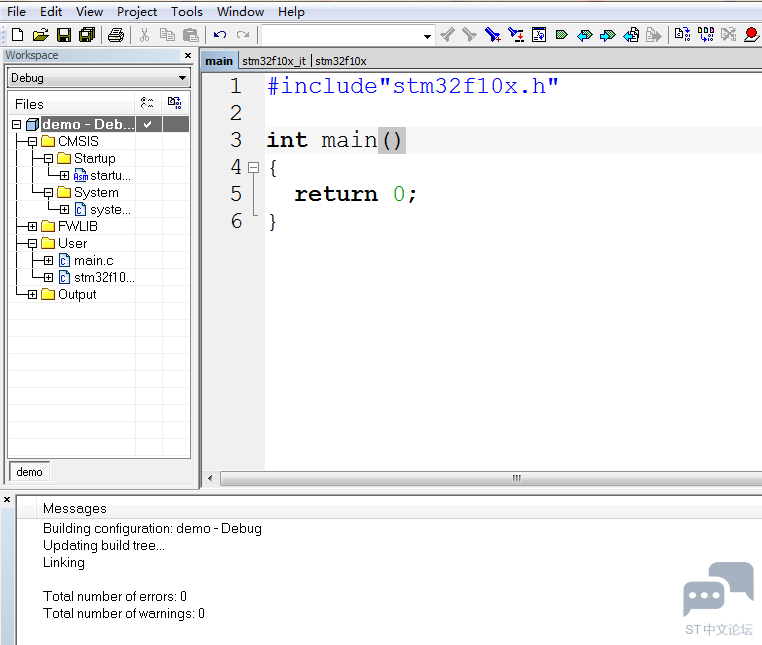Open the Help menu
Screen dimensions: 762x645
coord(291,11)
